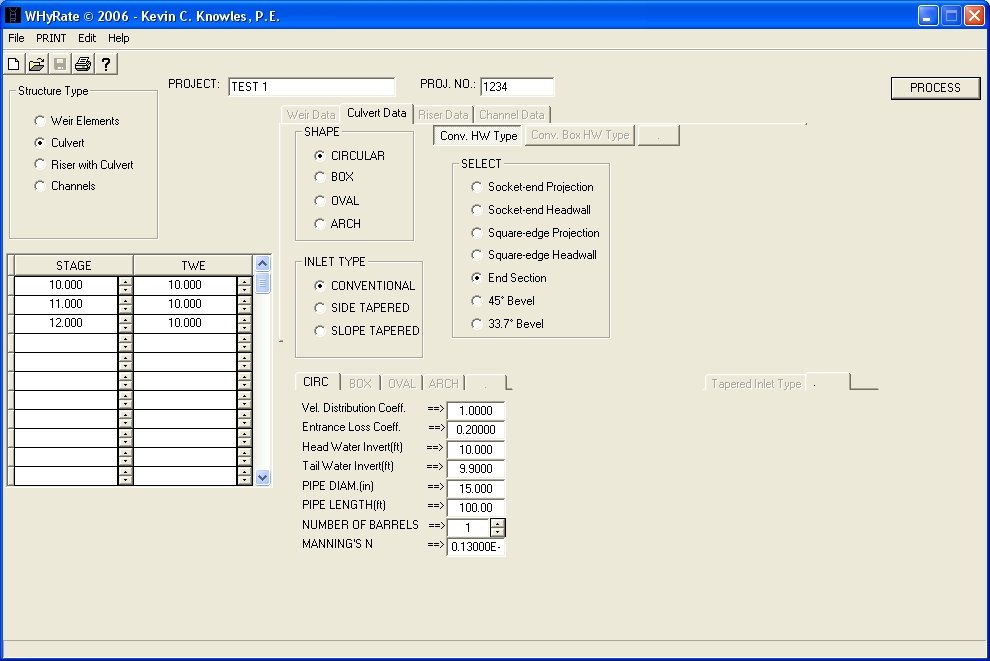Click the Save disk toolbar icon

[59, 64]
